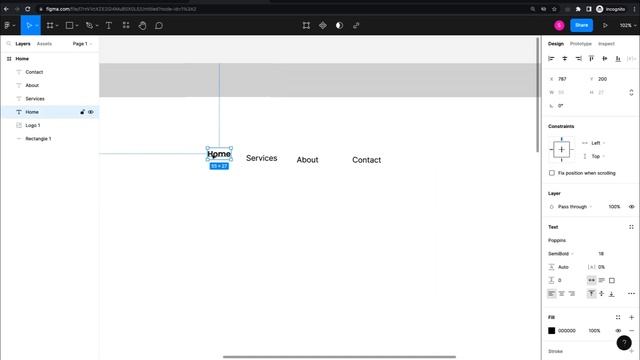Toggle layer visibility eye in Layer section
The height and width of the screenshot is (360, 640).
point(631,207)
